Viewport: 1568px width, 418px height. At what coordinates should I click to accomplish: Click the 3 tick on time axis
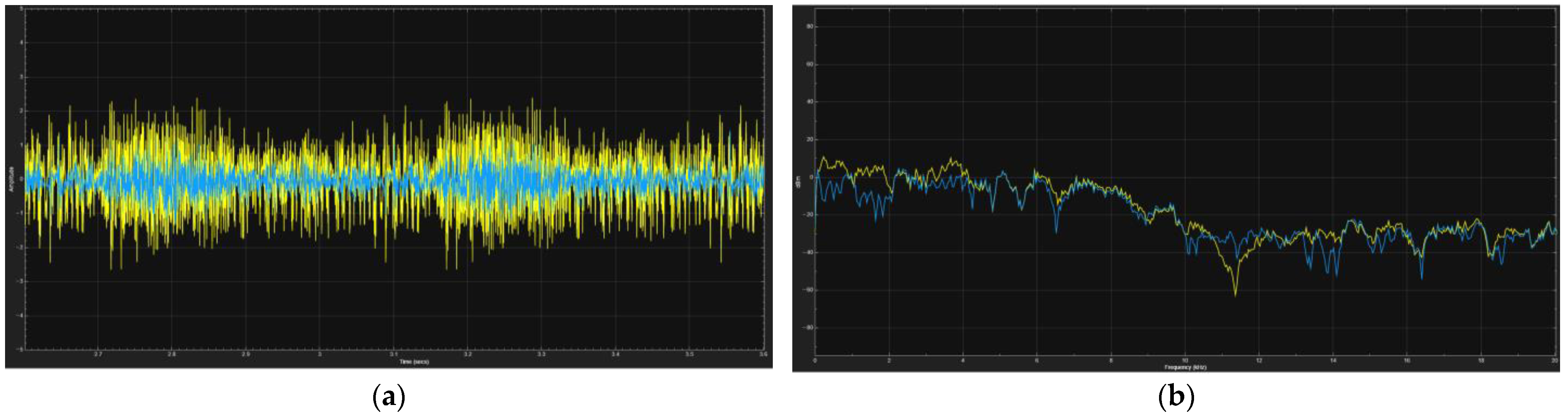coord(319,354)
